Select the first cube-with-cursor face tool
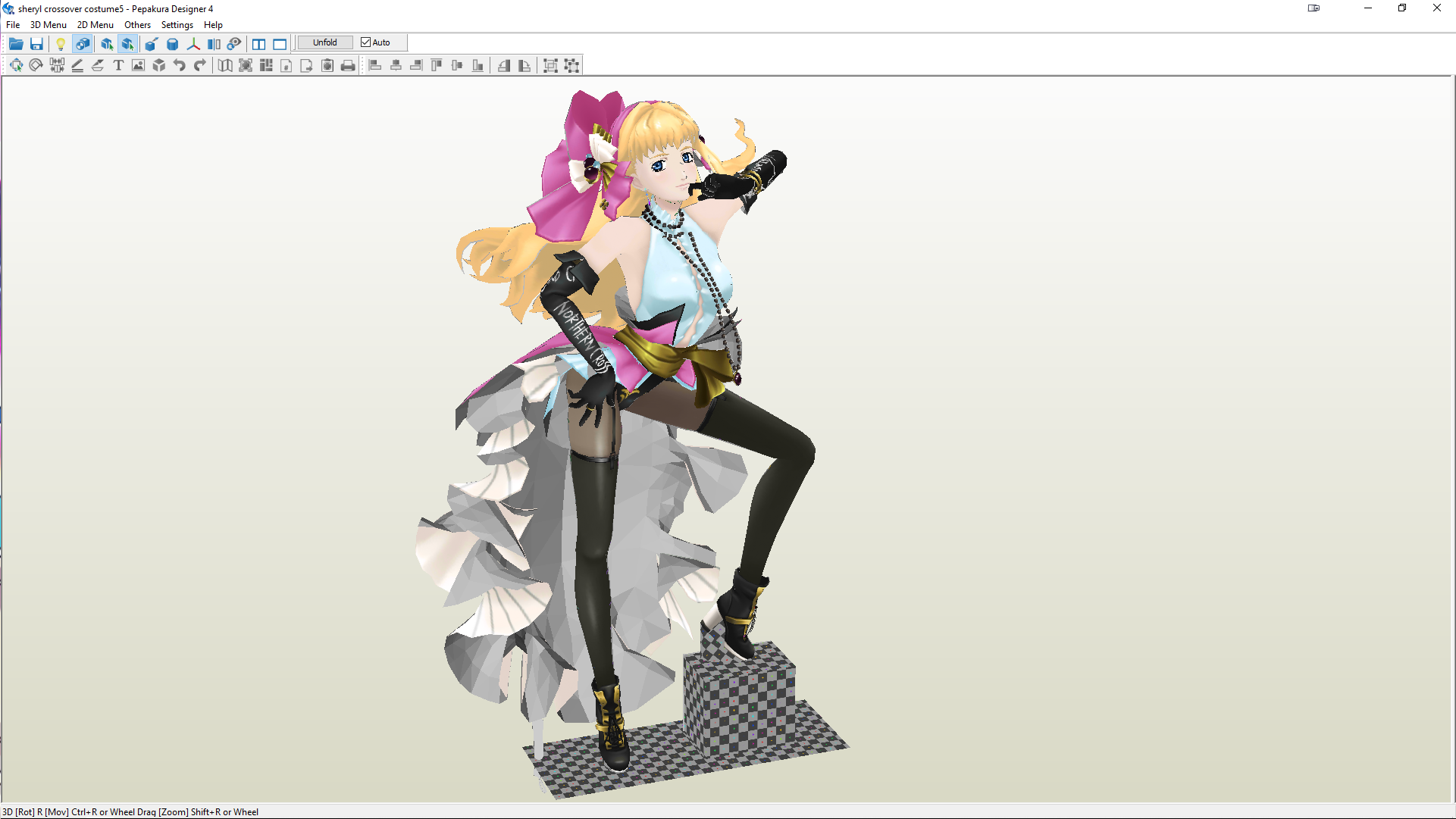Image resolution: width=1456 pixels, height=819 pixels. pyautogui.click(x=107, y=43)
